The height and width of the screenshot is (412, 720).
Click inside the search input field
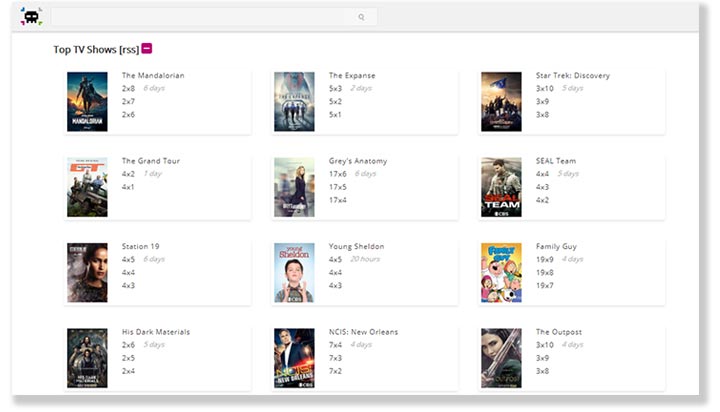tap(200, 17)
